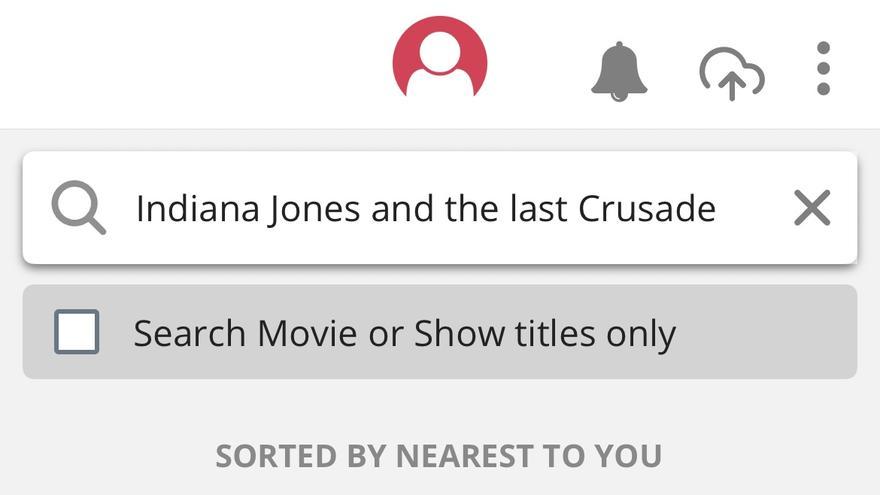Expand the vertical ellipsis overflow menu
880x495 pixels.
(823, 69)
